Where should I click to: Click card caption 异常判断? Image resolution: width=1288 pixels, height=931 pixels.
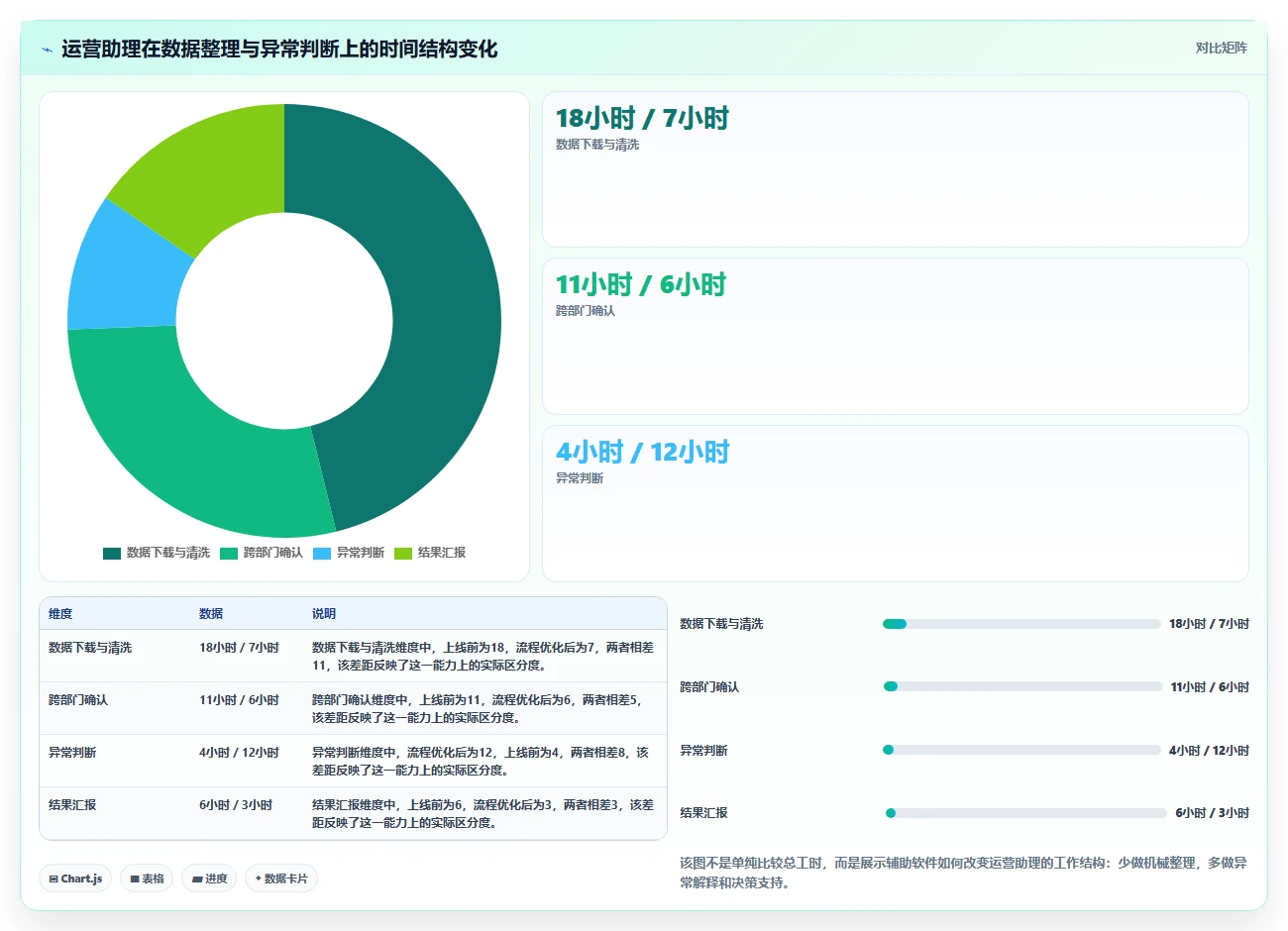pyautogui.click(x=580, y=478)
